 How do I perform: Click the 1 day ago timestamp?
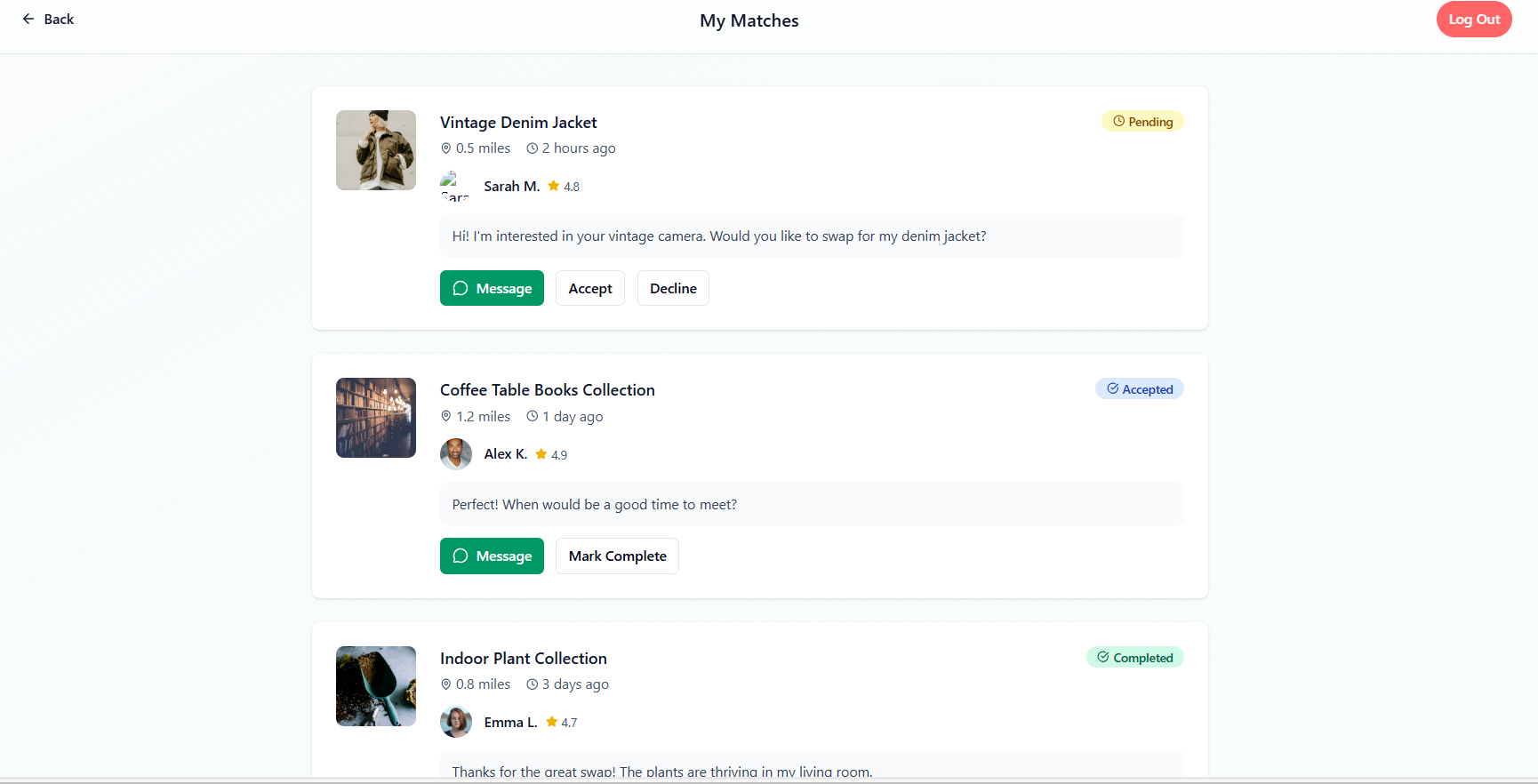(573, 417)
